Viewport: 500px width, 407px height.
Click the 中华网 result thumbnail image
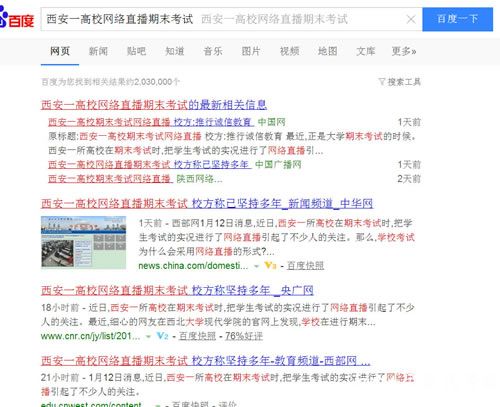(83, 242)
